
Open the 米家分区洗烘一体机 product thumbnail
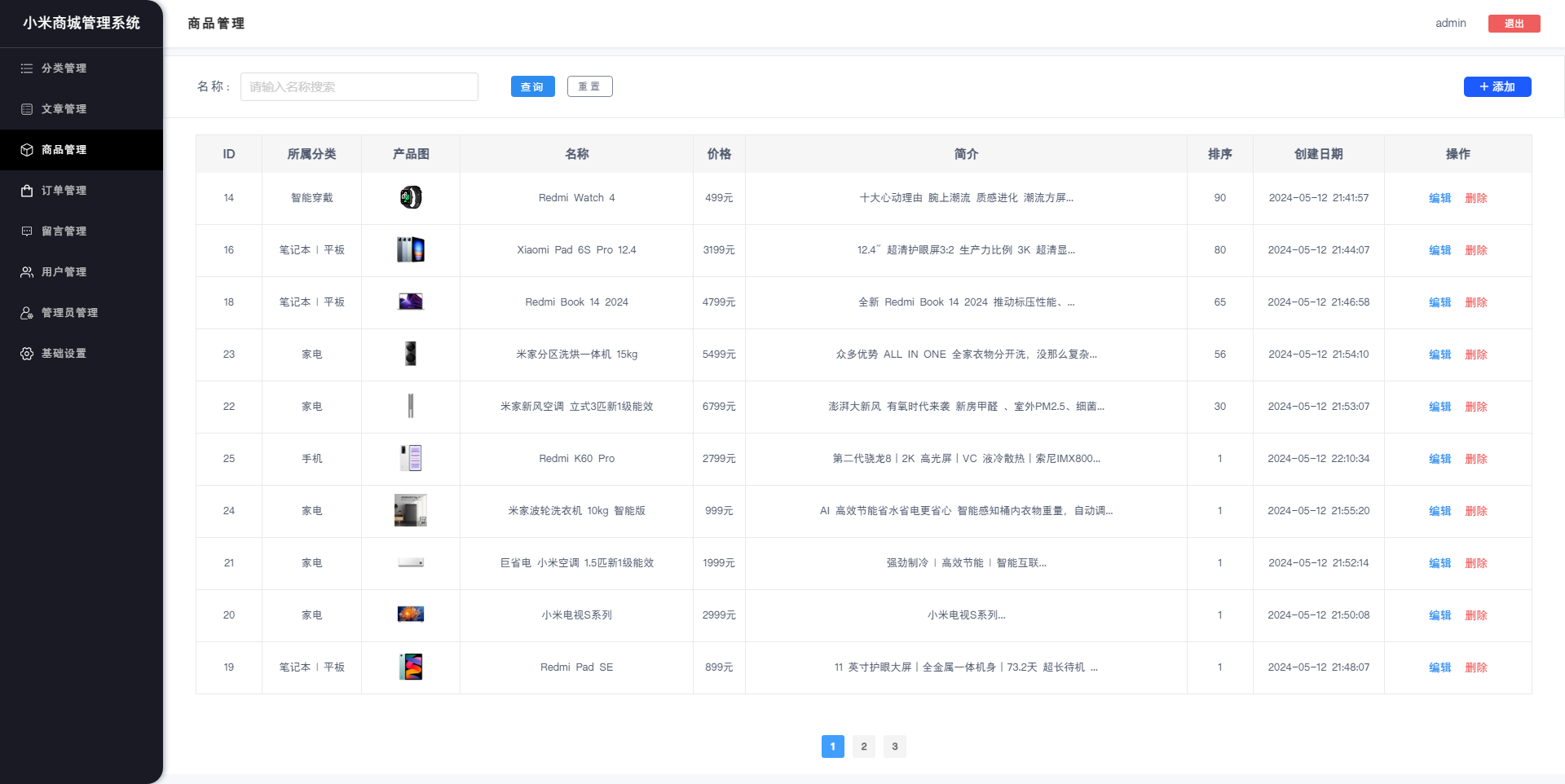coord(411,354)
